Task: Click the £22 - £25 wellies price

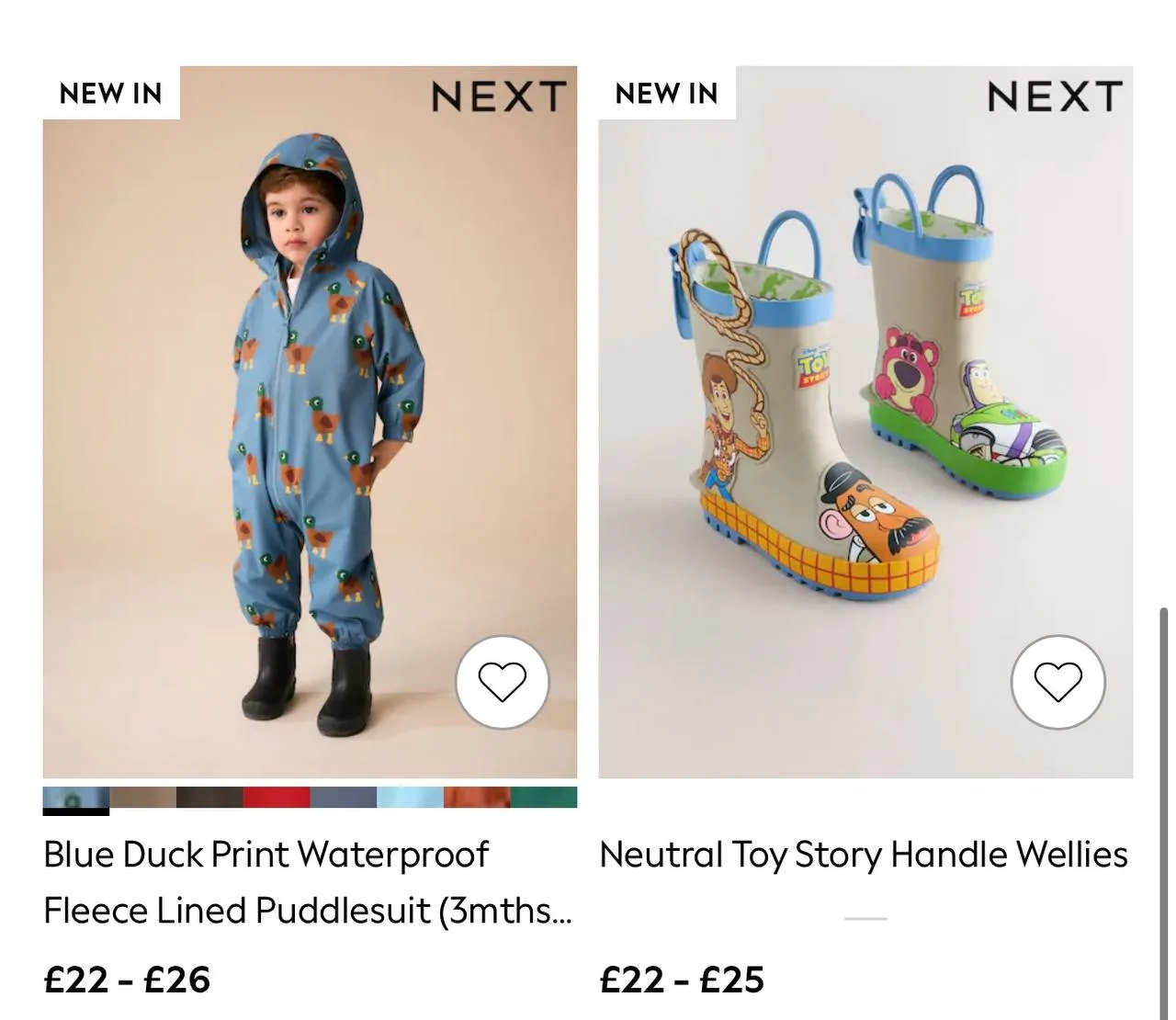Action: tap(682, 980)
